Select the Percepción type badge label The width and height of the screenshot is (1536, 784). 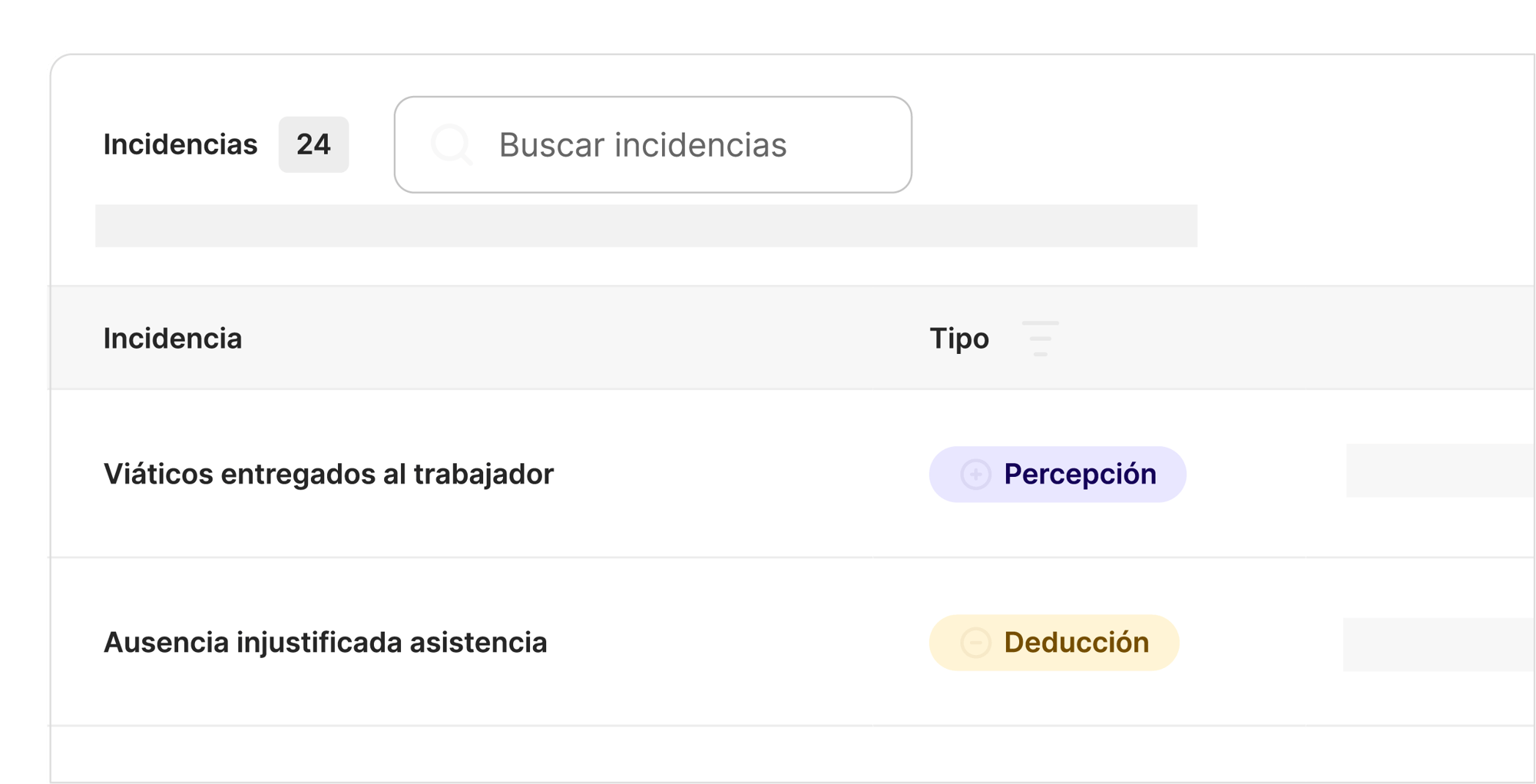1079,475
